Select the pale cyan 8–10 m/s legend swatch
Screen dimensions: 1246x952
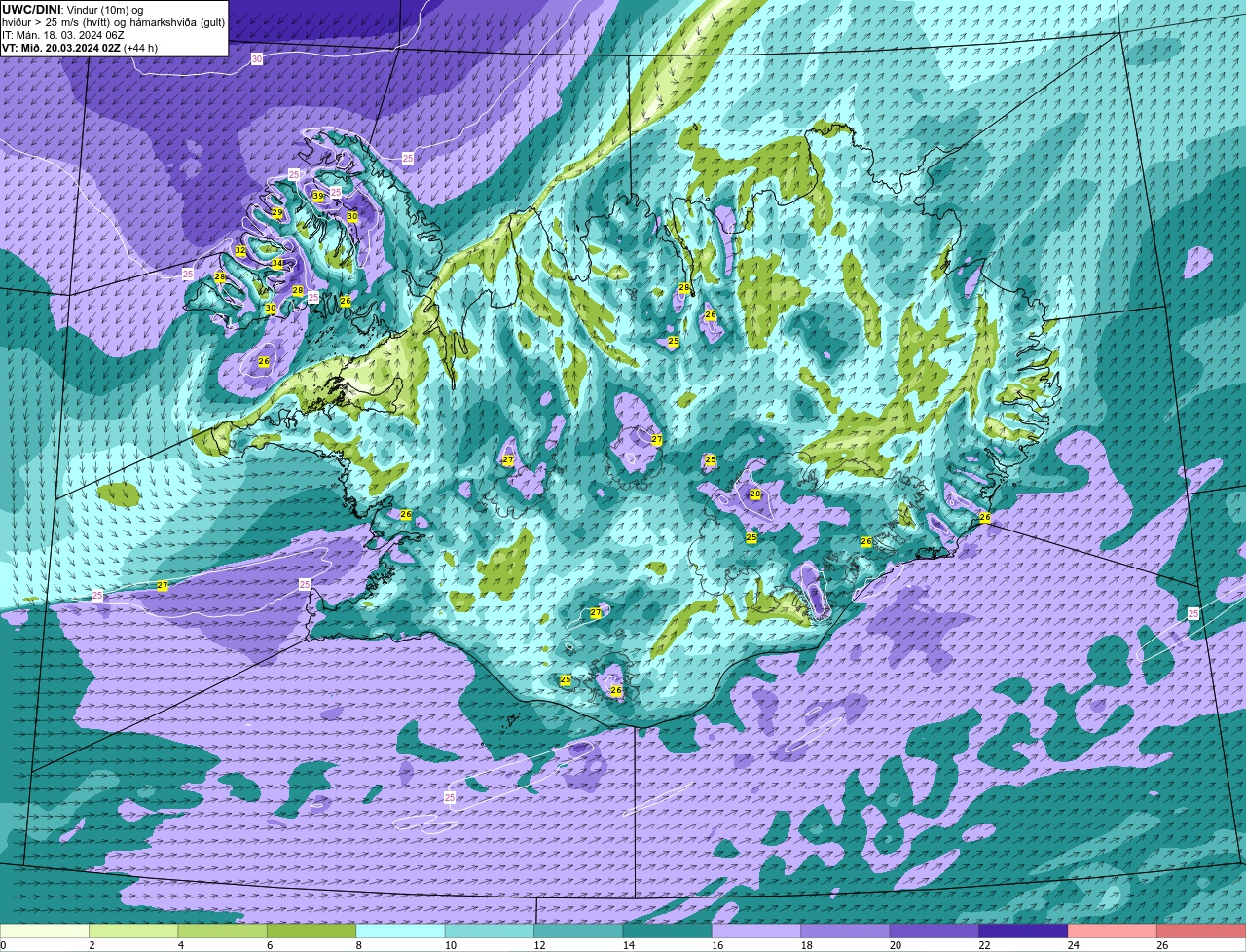tap(401, 932)
